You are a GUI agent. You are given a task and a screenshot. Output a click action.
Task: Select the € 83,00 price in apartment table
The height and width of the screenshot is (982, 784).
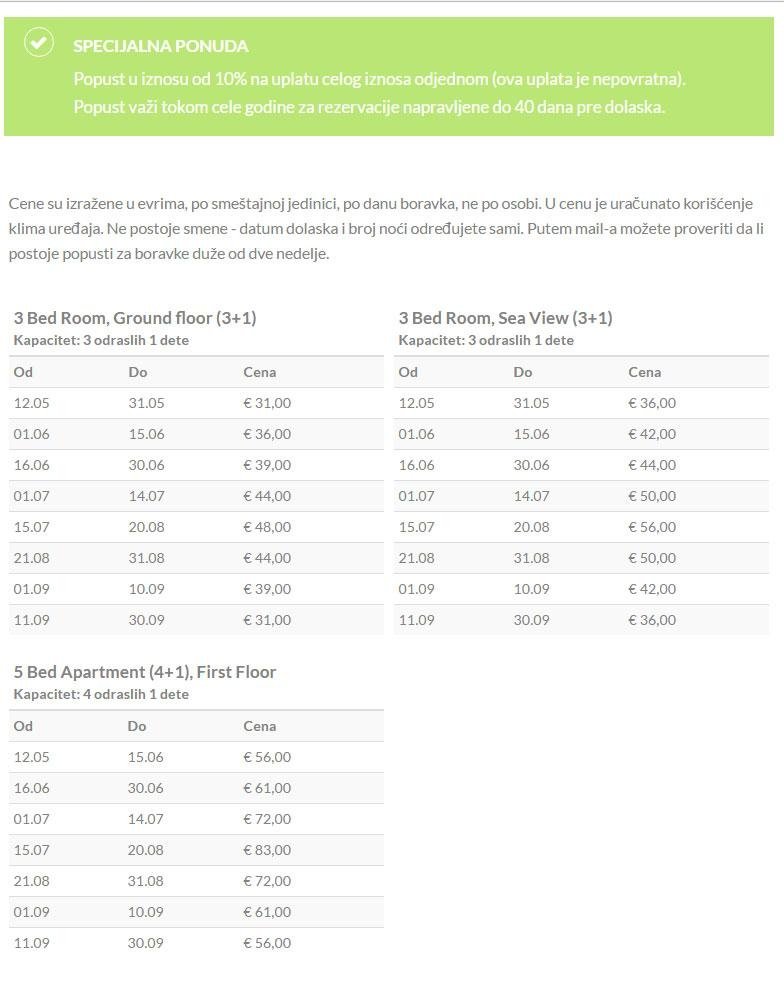pos(267,850)
